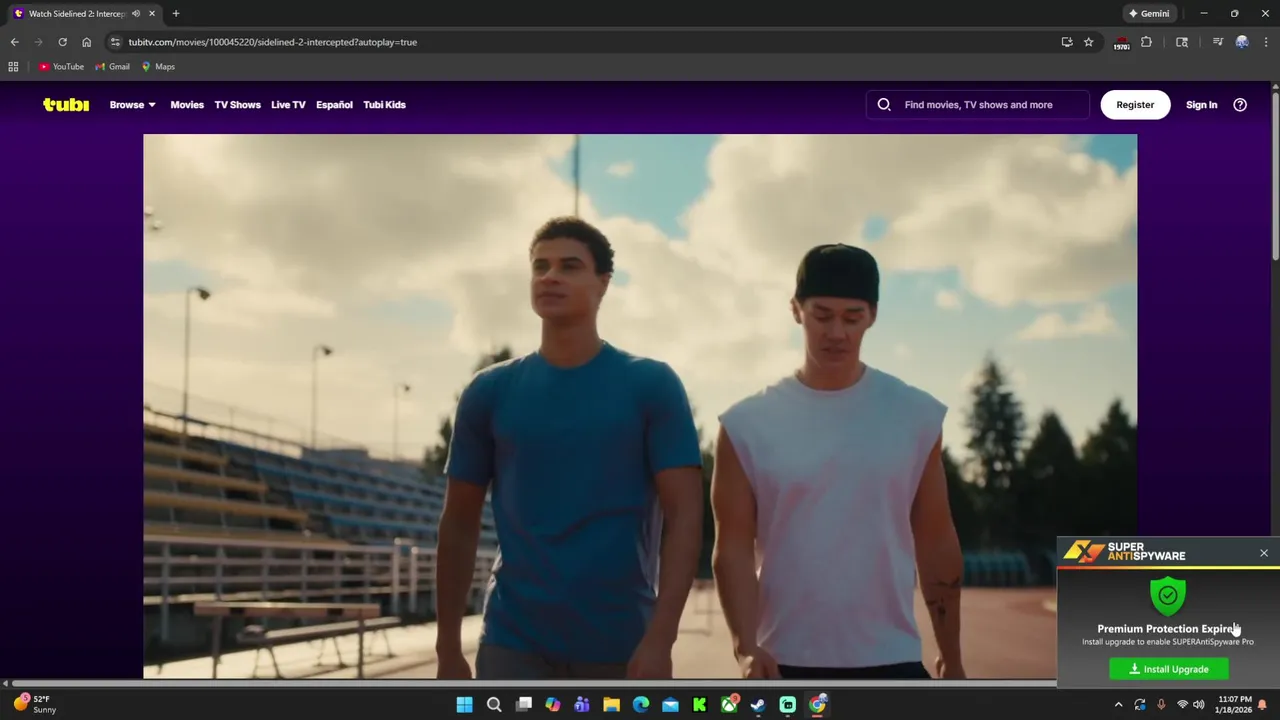Open the Maps bookmark
This screenshot has width=1280, height=720.
(158, 67)
